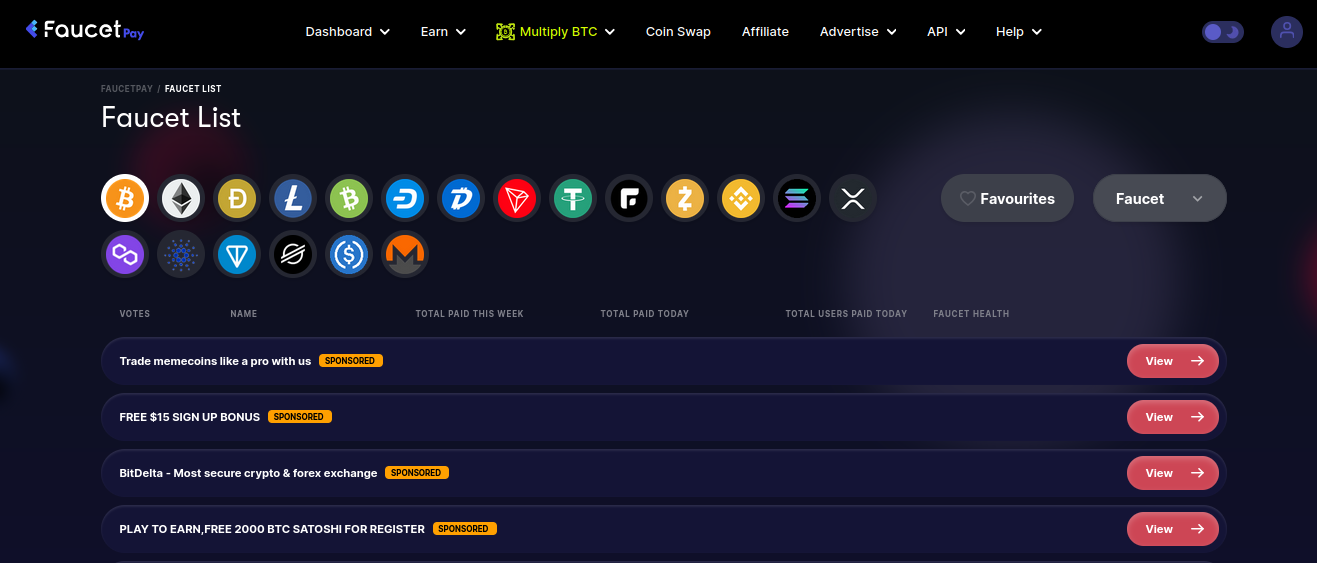Viewport: 1317px width, 563px height.
Task: Select the Litecoin coin icon
Action: point(293,198)
